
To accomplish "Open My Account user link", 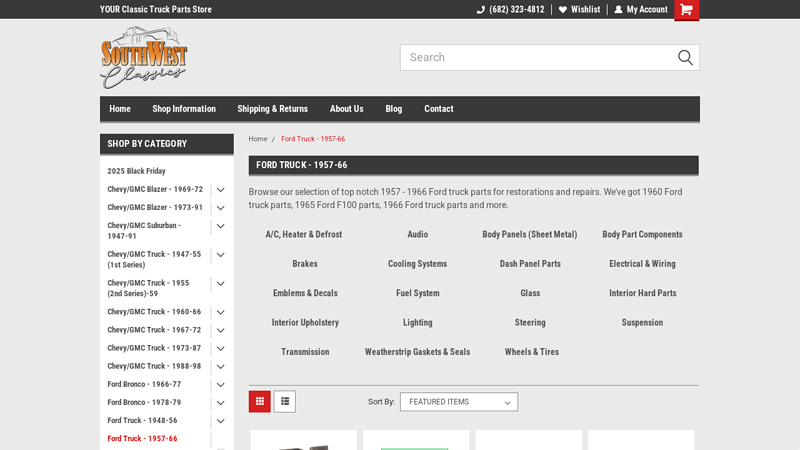I will [641, 10].
